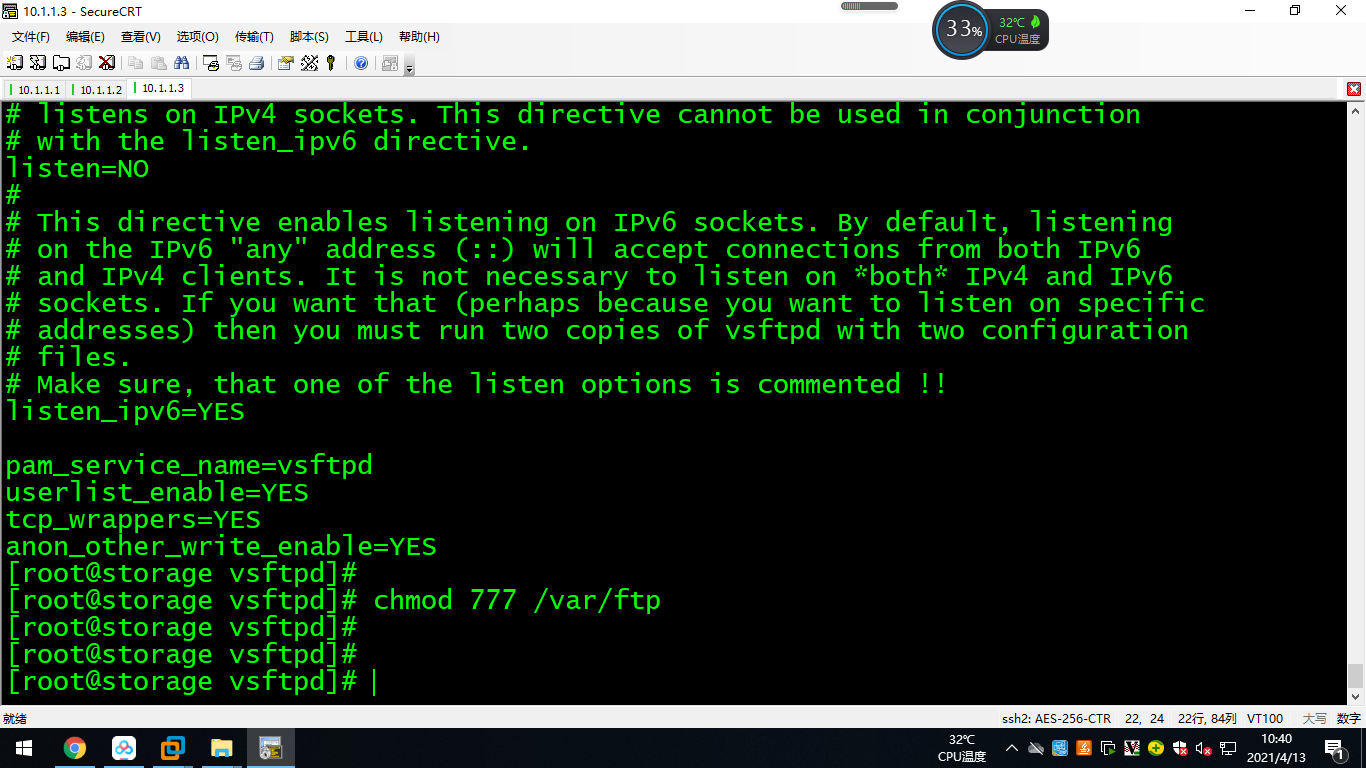Click the listen_ipv6=YES line

click(x=125, y=411)
